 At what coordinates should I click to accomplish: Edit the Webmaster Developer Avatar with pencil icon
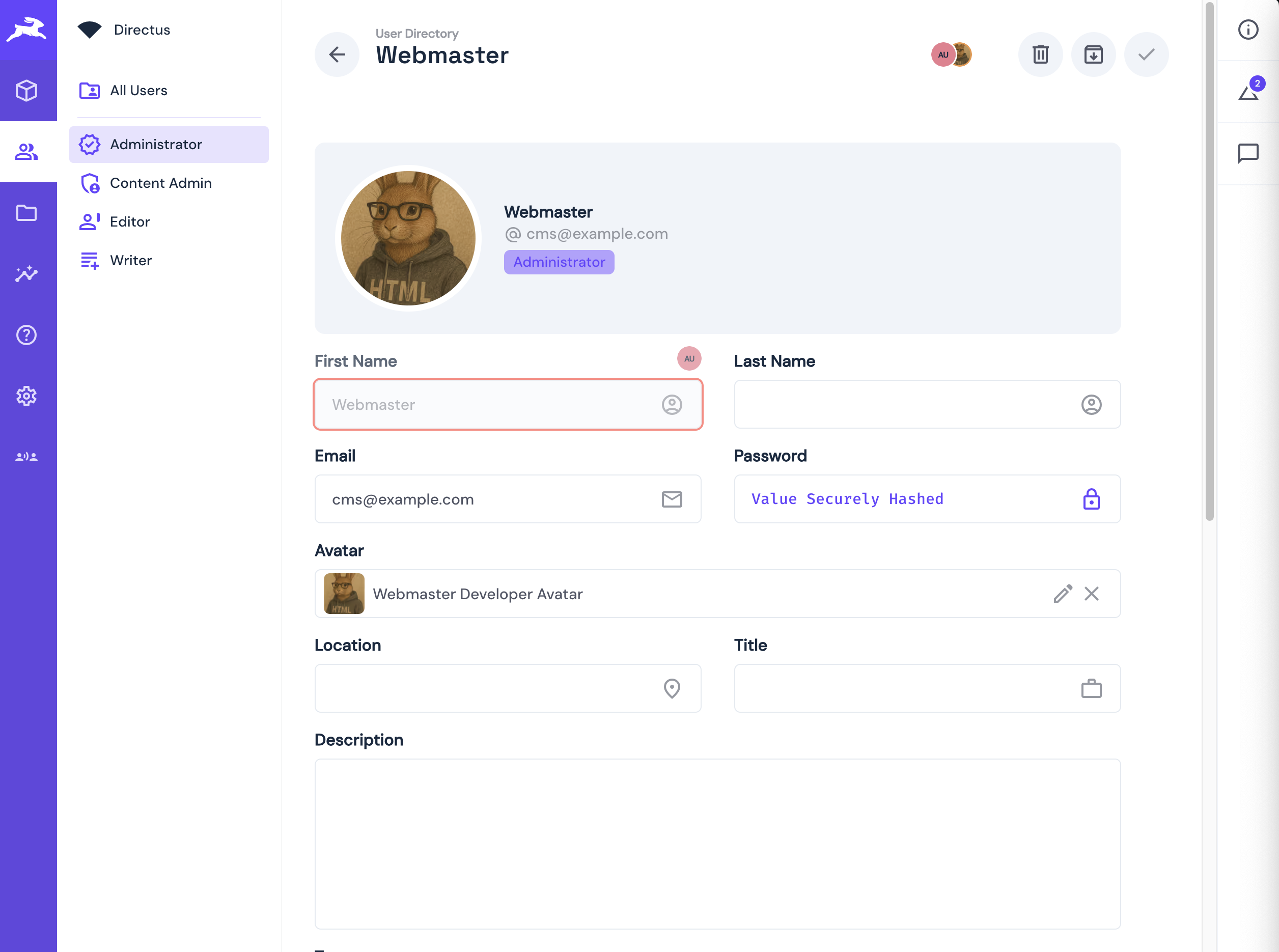point(1064,594)
